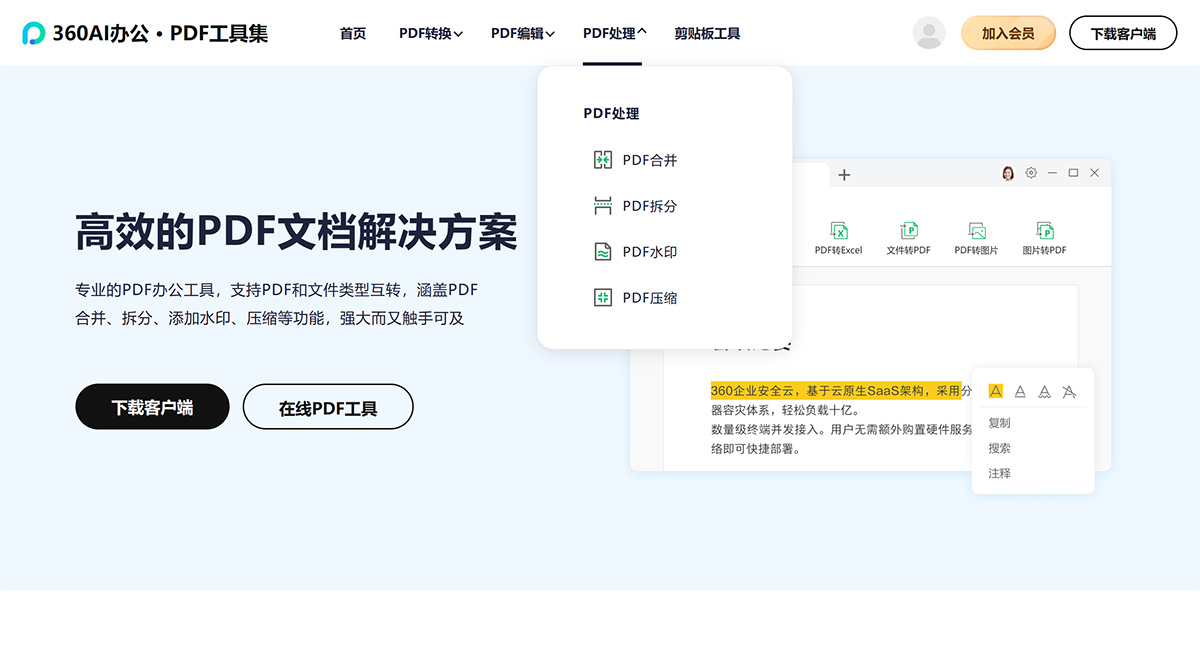This screenshot has height=659, width=1200.
Task: Select the PDF压缩 compress icon
Action: click(x=602, y=297)
